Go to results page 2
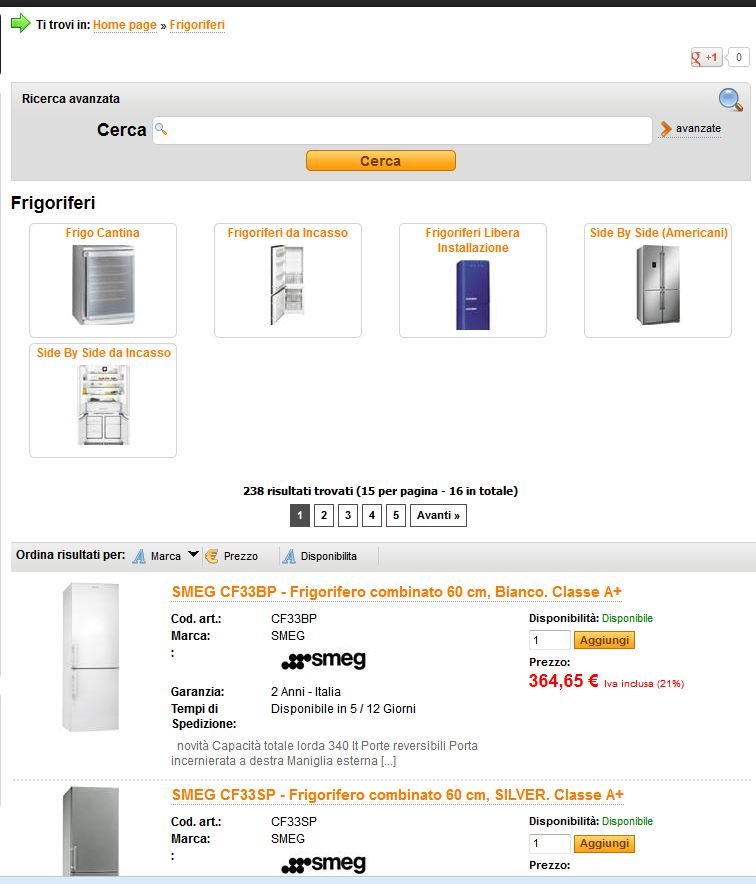Screen dimensions: 756x884 [324, 516]
